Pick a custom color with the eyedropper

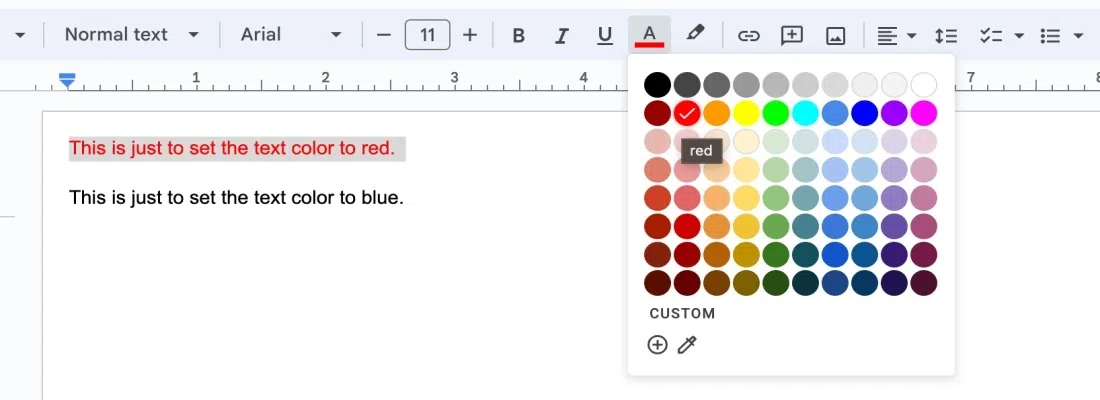[687, 345]
